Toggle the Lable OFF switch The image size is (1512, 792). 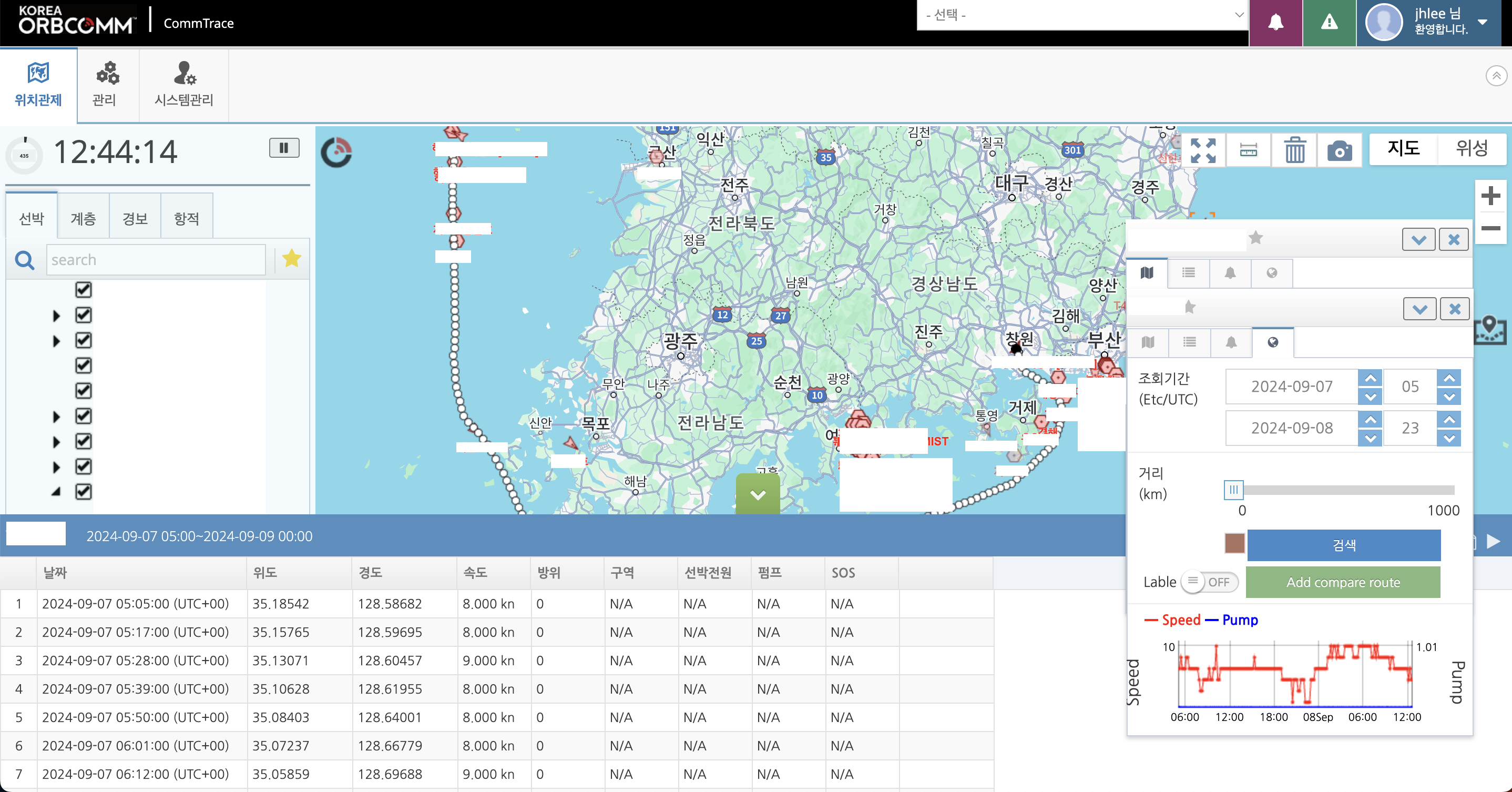(x=1210, y=582)
